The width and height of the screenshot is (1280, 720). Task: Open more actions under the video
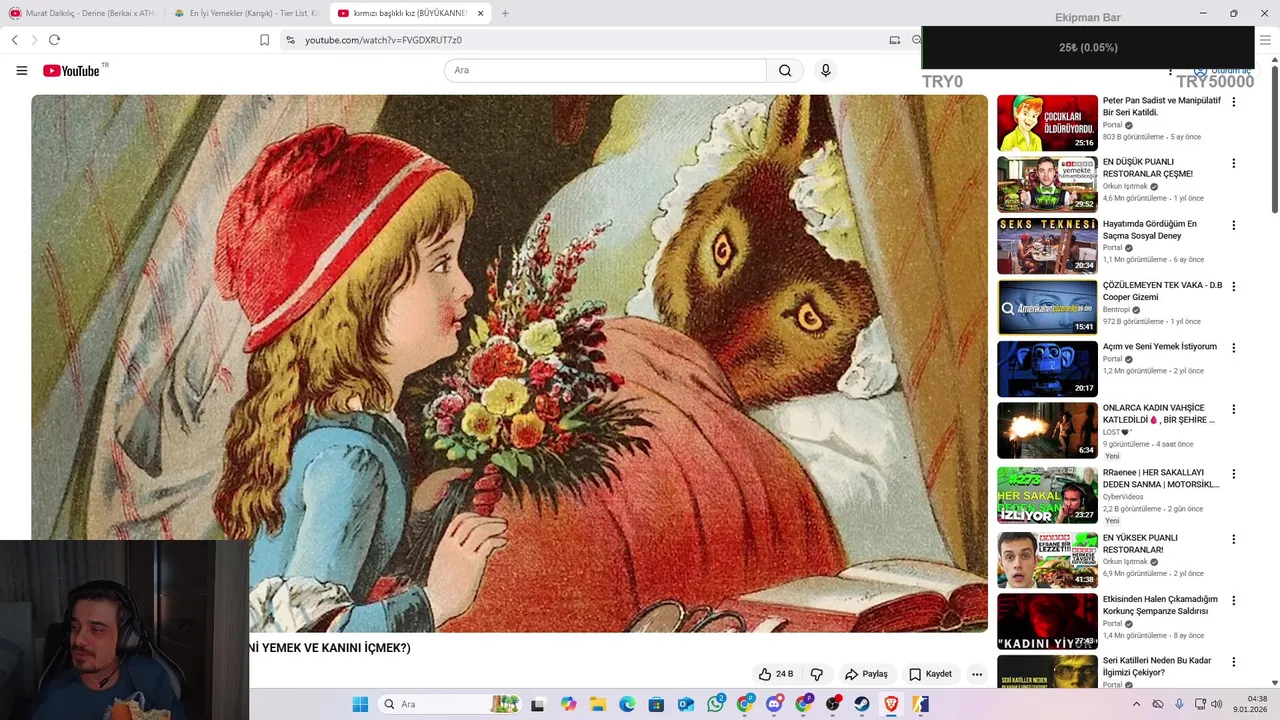[x=977, y=674]
